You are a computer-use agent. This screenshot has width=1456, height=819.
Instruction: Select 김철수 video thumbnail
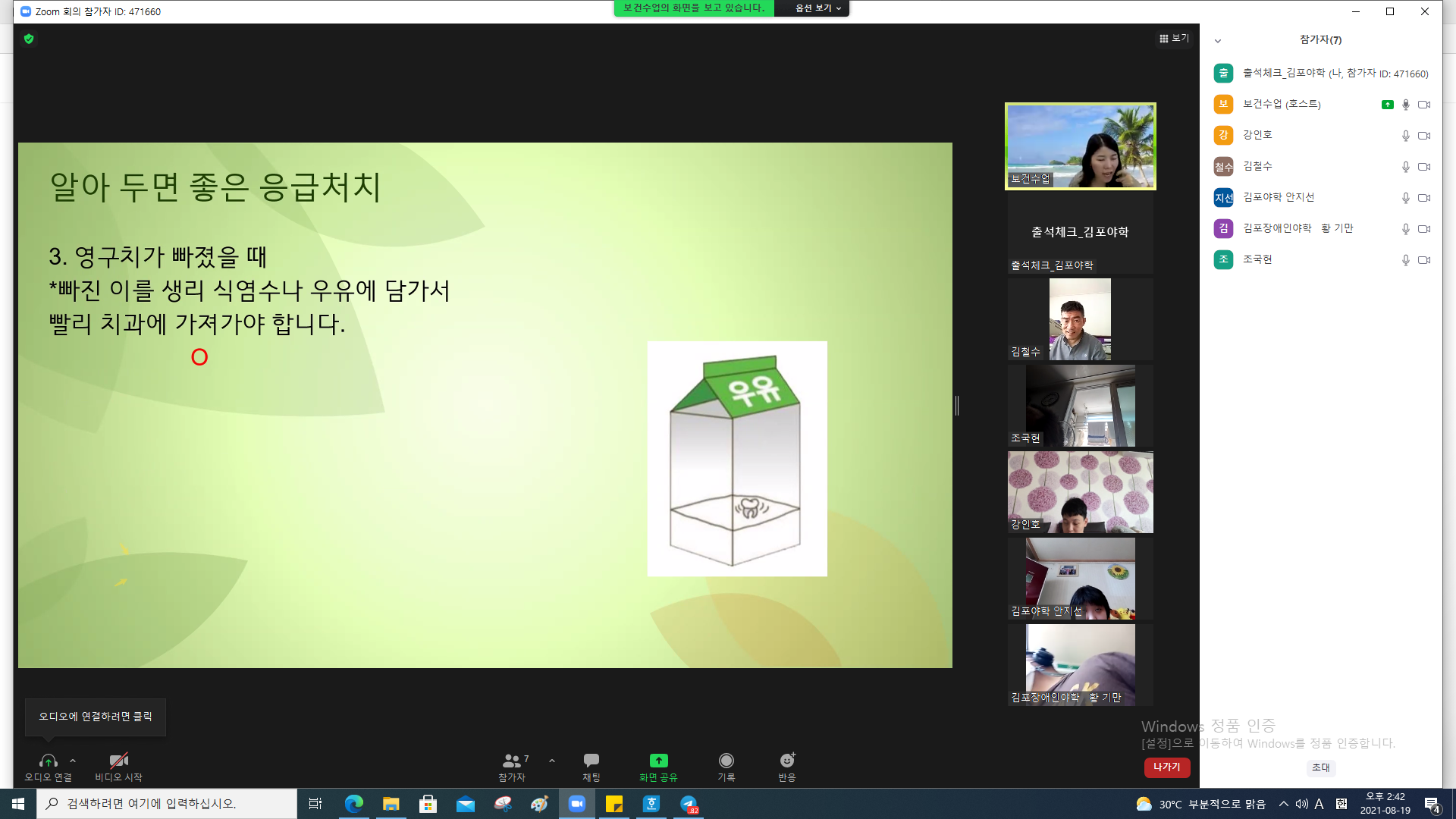(x=1080, y=318)
